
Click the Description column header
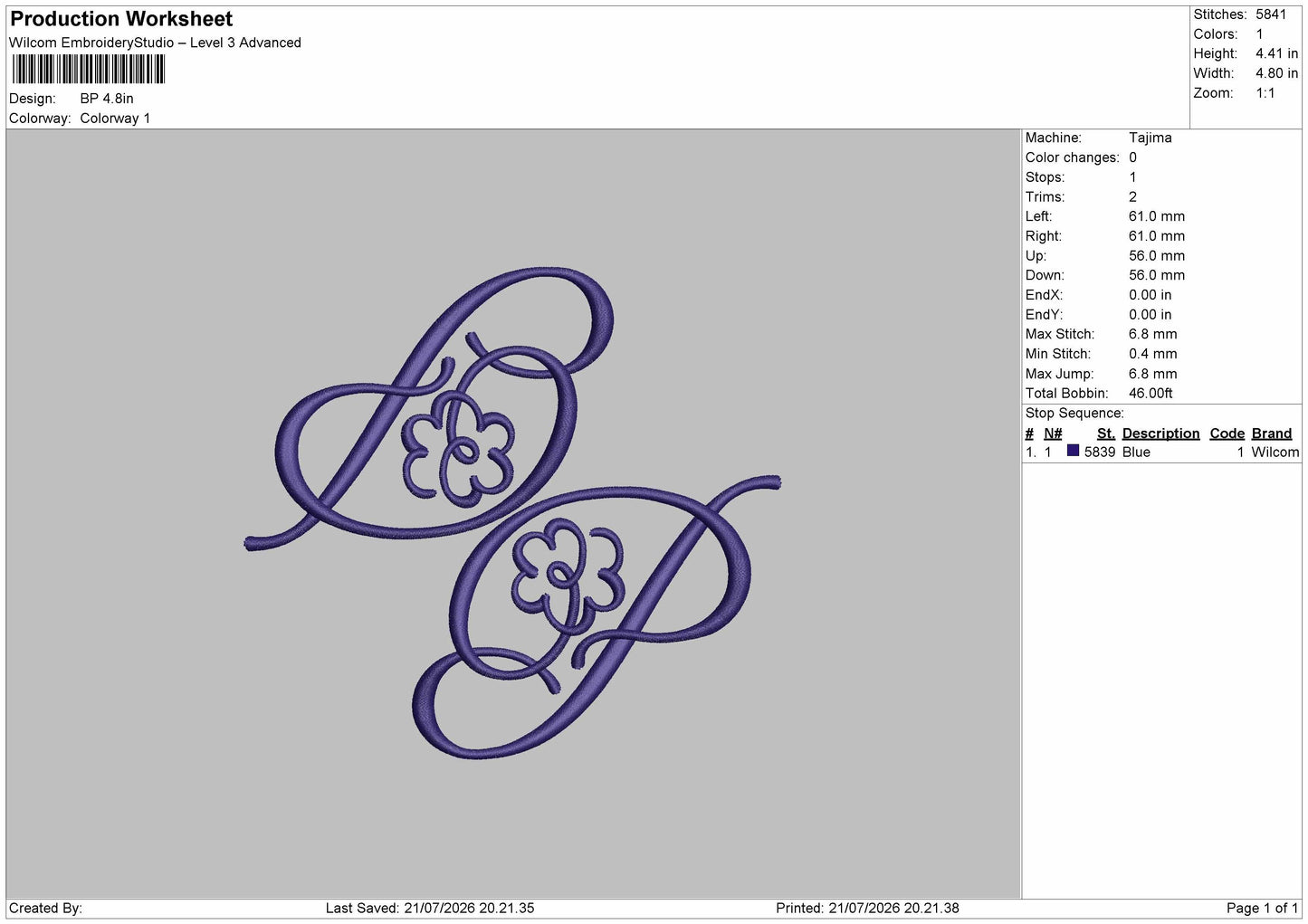click(1160, 433)
